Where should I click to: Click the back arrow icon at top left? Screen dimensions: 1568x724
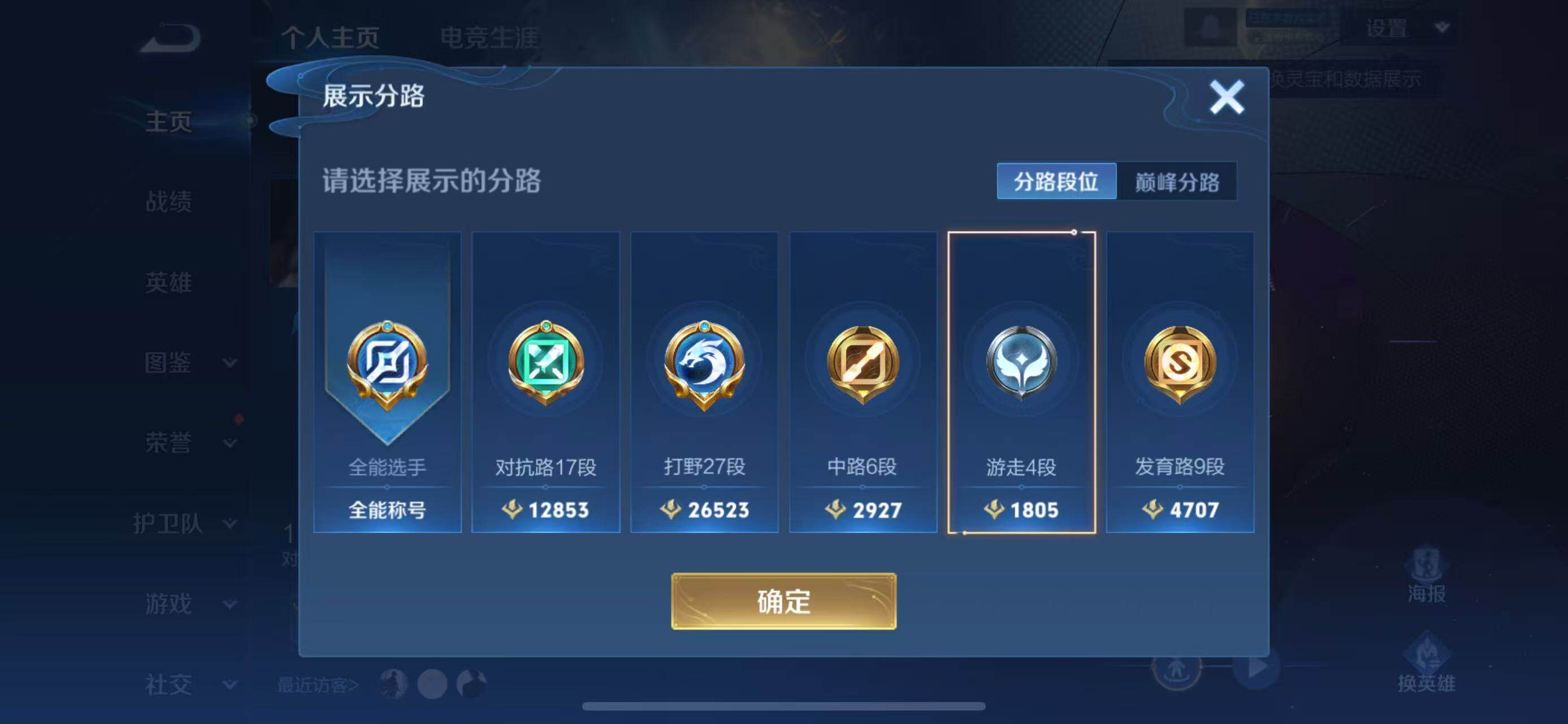point(170,38)
